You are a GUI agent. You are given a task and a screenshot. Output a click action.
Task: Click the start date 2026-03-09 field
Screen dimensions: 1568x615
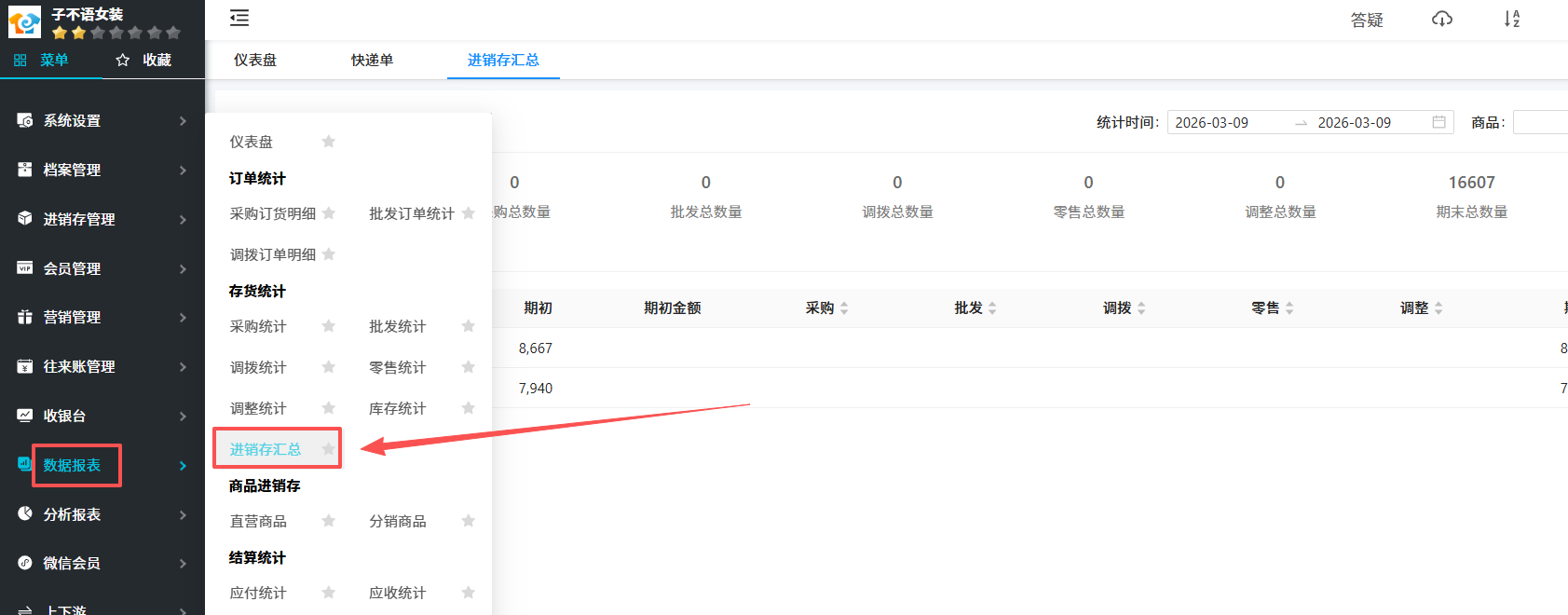[x=1211, y=122]
